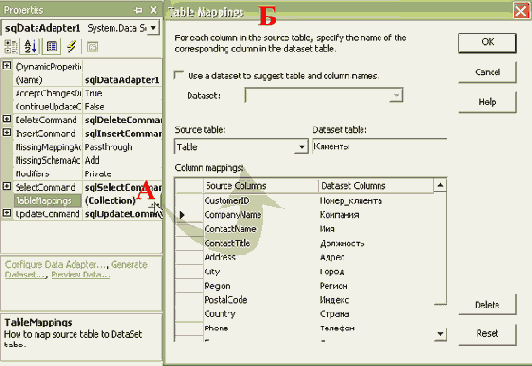Click the Dataset Columns header
The image size is (532, 366).
pyautogui.click(x=376, y=186)
